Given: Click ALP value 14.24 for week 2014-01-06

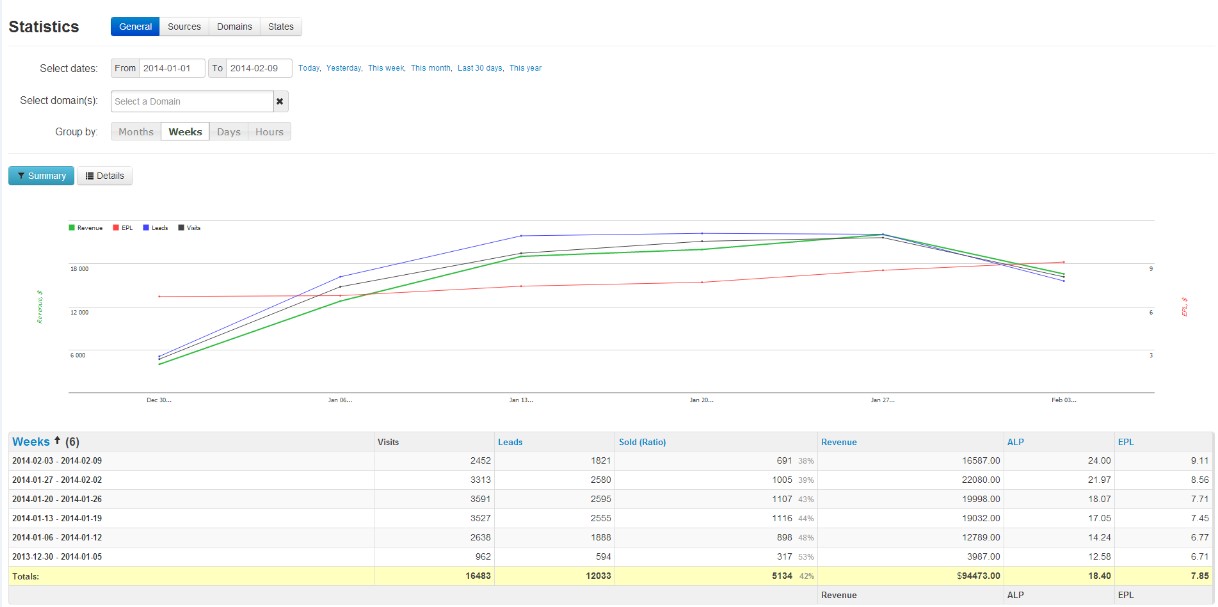Looking at the screenshot, I should (1099, 538).
